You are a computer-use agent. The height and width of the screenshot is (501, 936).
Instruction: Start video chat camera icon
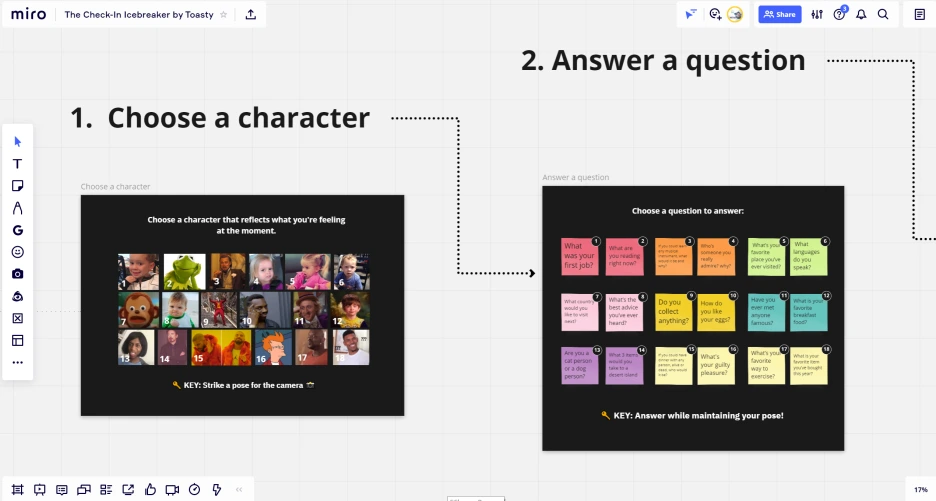pos(172,490)
